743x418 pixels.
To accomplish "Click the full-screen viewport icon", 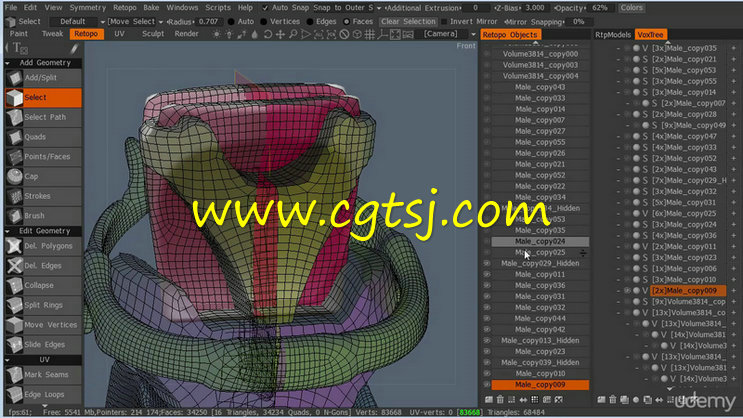I will (395, 34).
